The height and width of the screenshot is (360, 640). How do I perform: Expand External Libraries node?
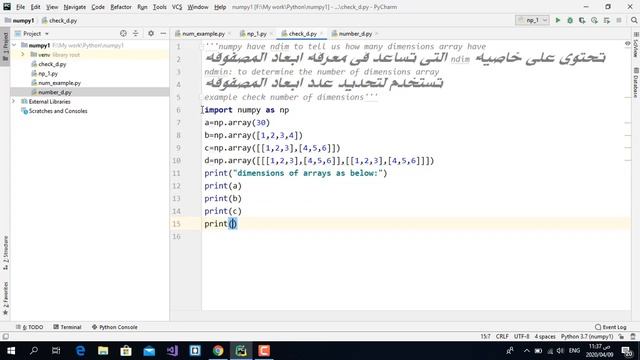(x=13, y=101)
